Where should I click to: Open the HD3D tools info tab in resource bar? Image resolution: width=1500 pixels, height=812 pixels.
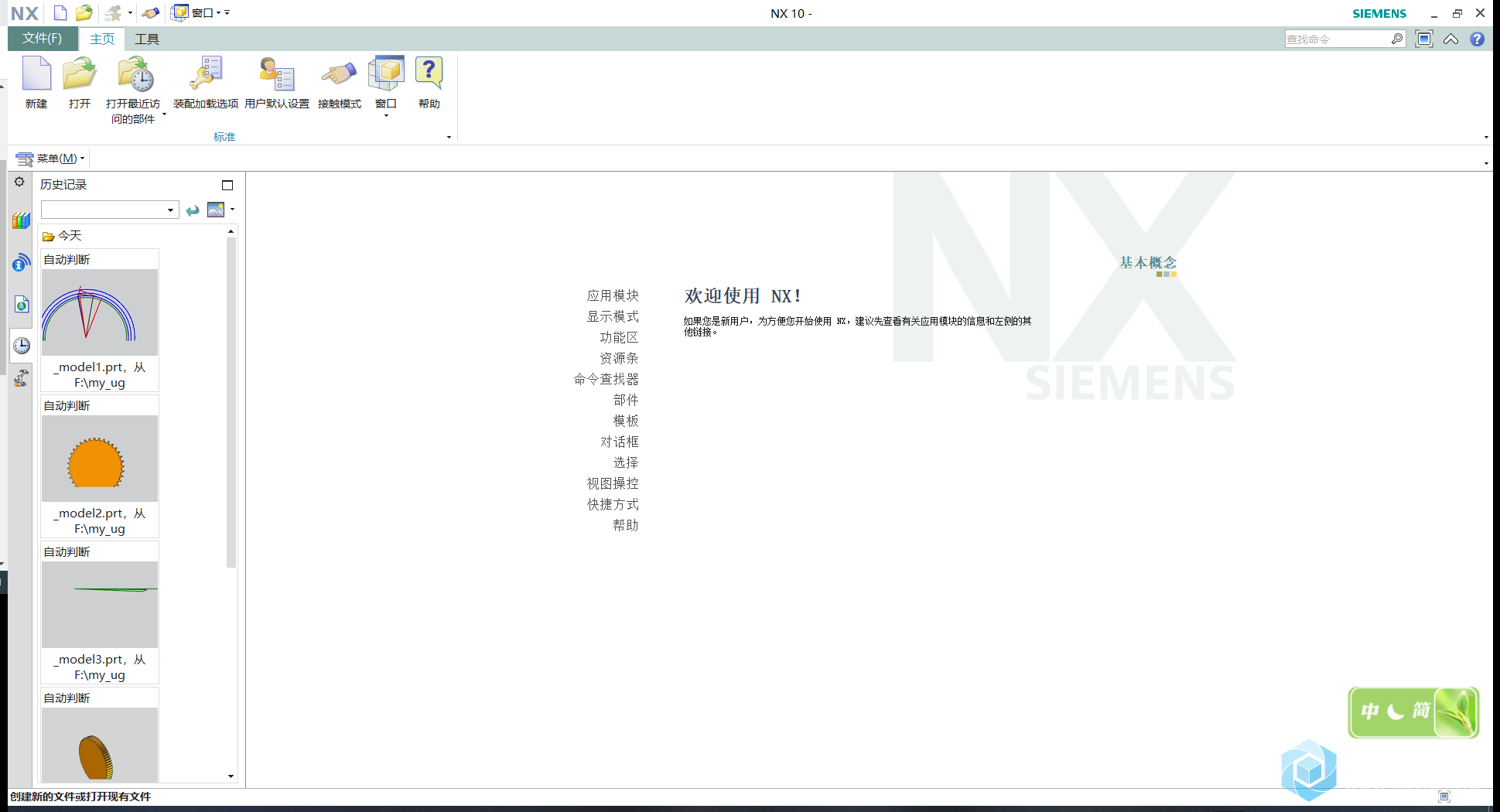pos(21,262)
